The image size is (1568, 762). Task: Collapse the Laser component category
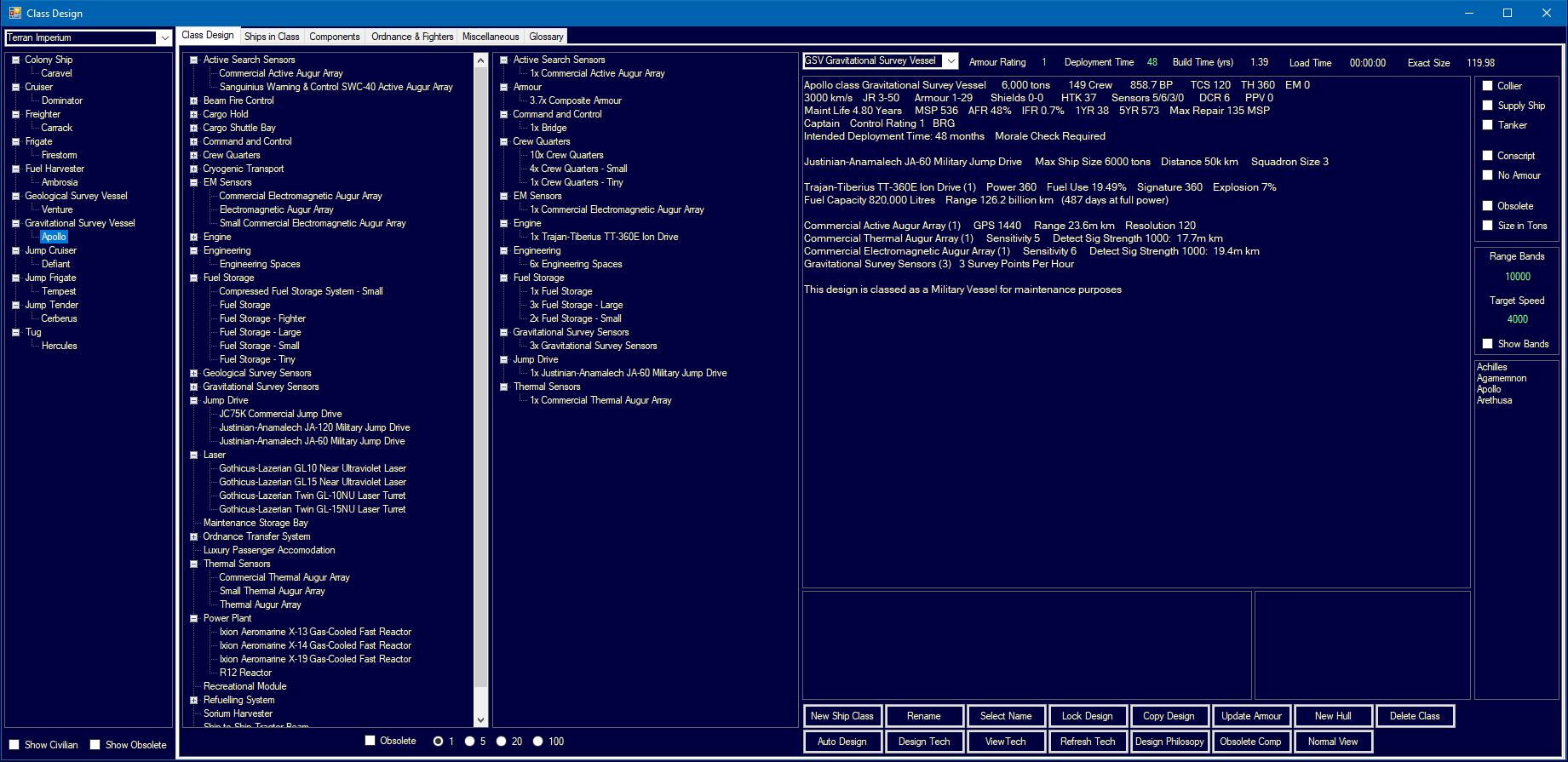pyautogui.click(x=194, y=455)
